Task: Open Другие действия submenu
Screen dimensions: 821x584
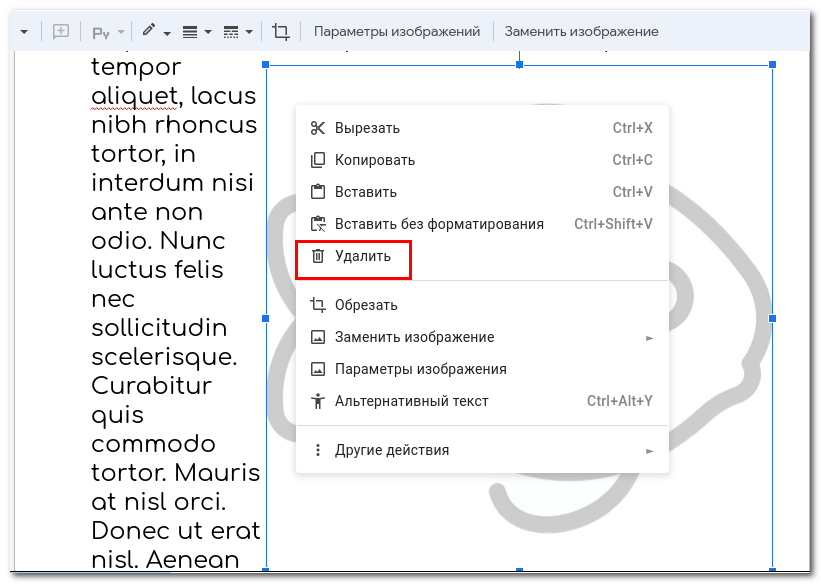Action: point(482,450)
